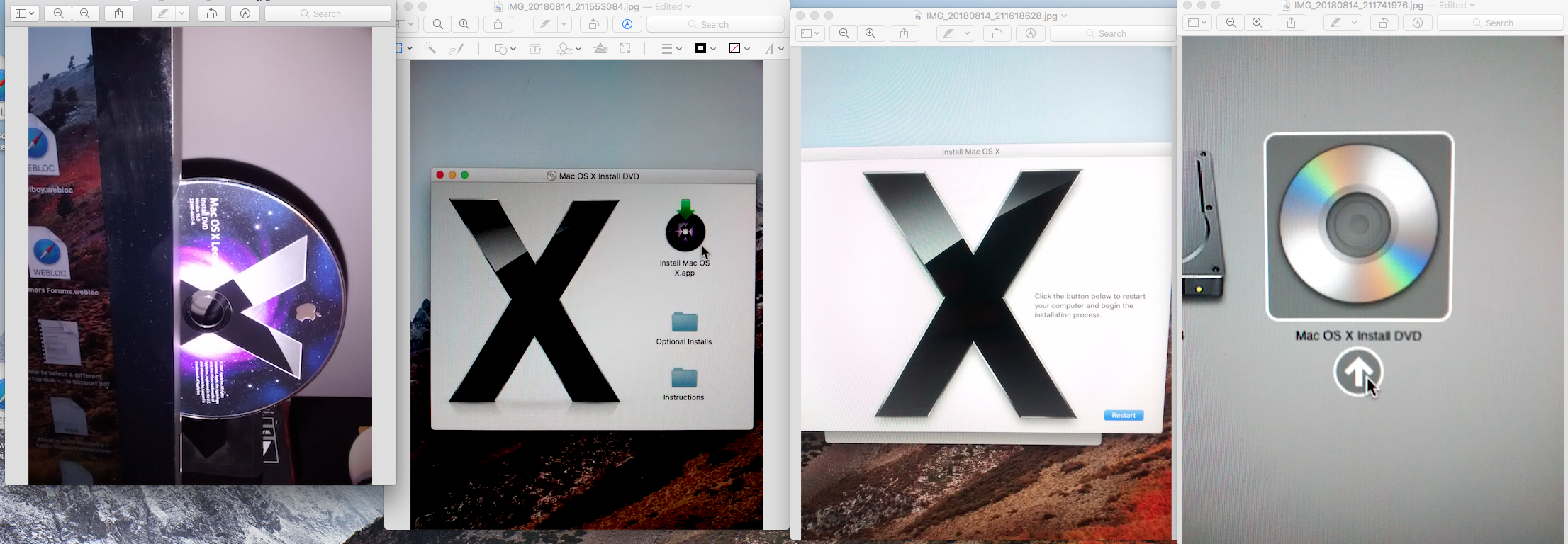
Task: Zoom in on the 211741976.jpg window
Action: click(1258, 23)
